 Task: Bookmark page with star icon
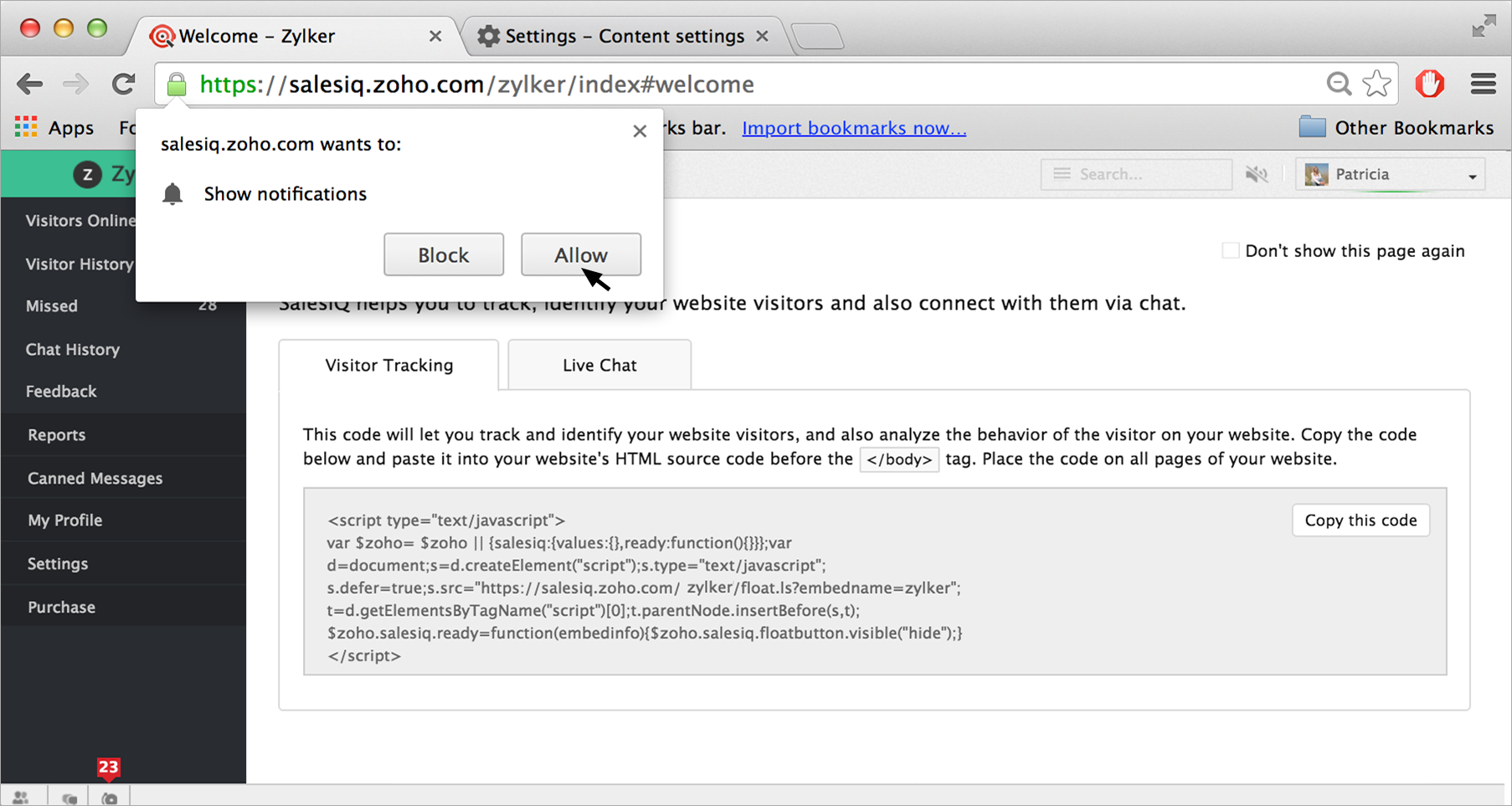point(1376,84)
